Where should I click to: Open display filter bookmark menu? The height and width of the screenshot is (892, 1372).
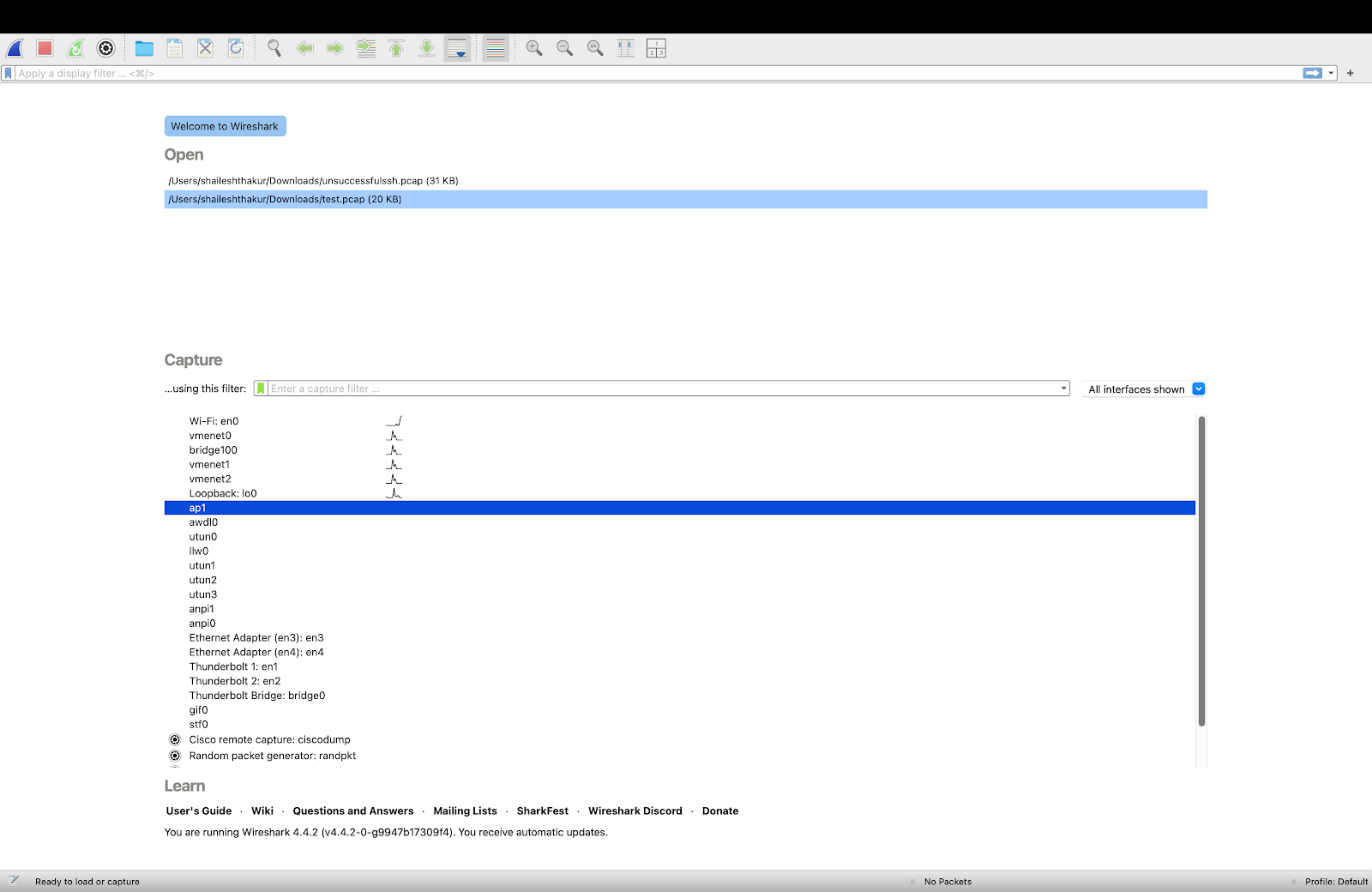coord(9,74)
